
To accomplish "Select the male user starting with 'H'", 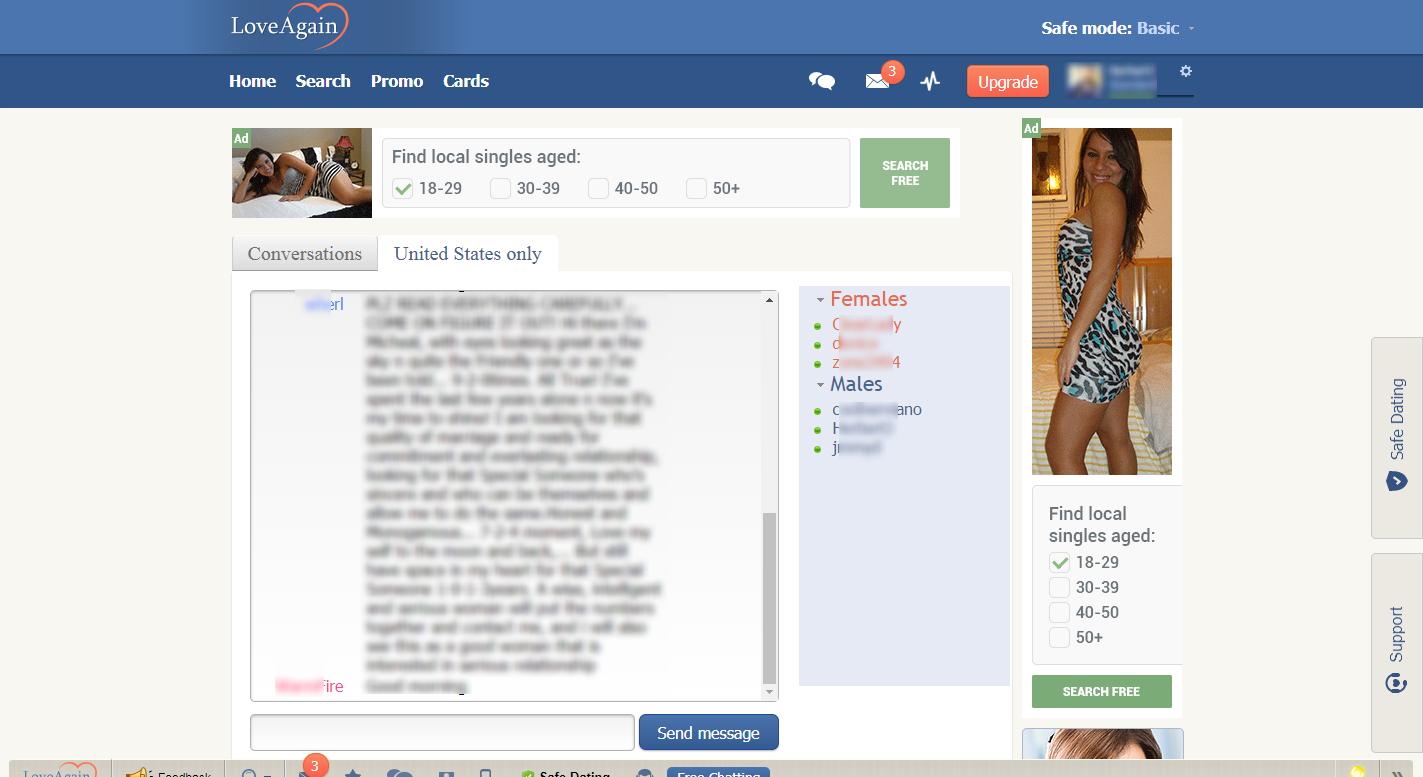I will (x=862, y=428).
